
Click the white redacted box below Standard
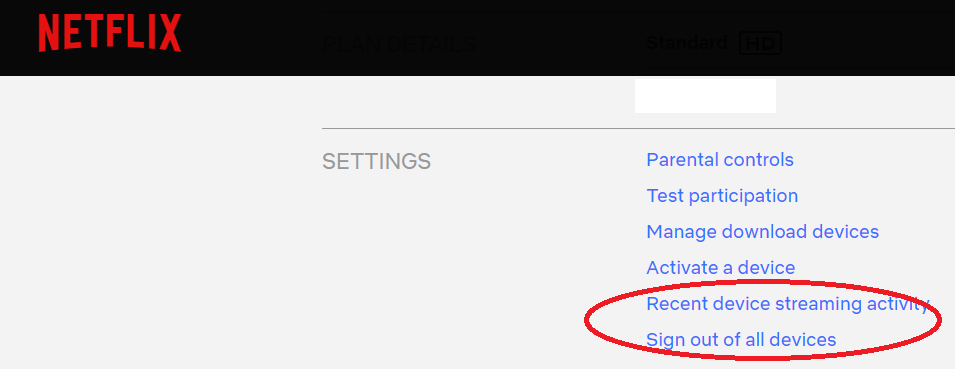[705, 96]
